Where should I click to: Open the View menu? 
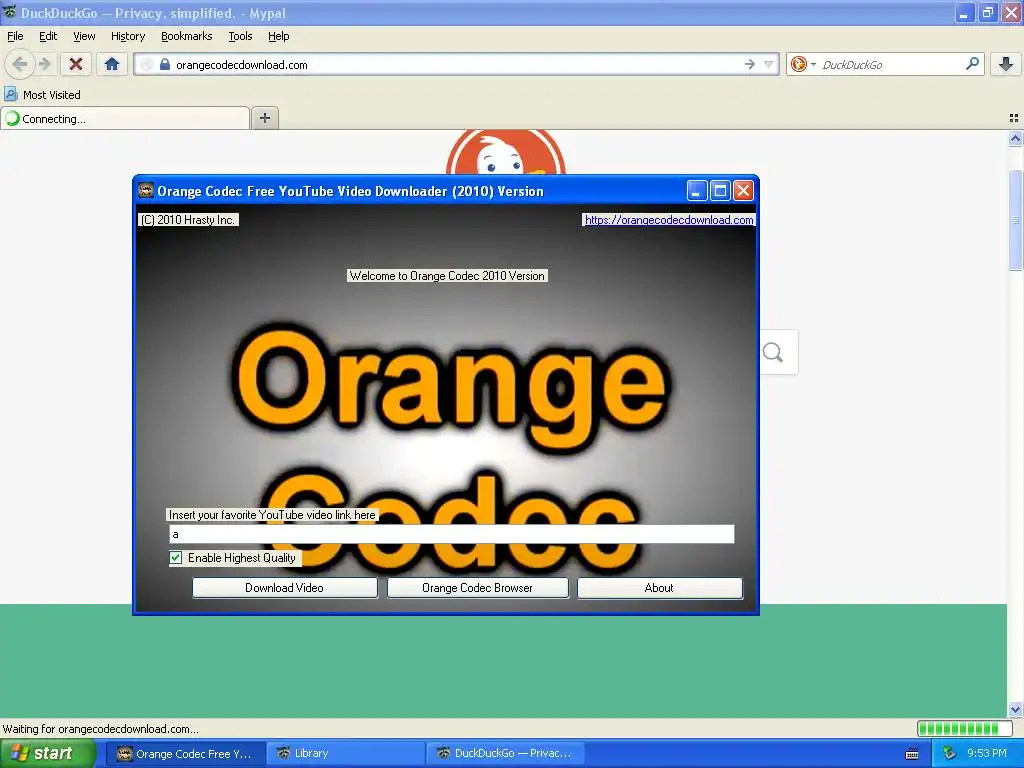(84, 36)
